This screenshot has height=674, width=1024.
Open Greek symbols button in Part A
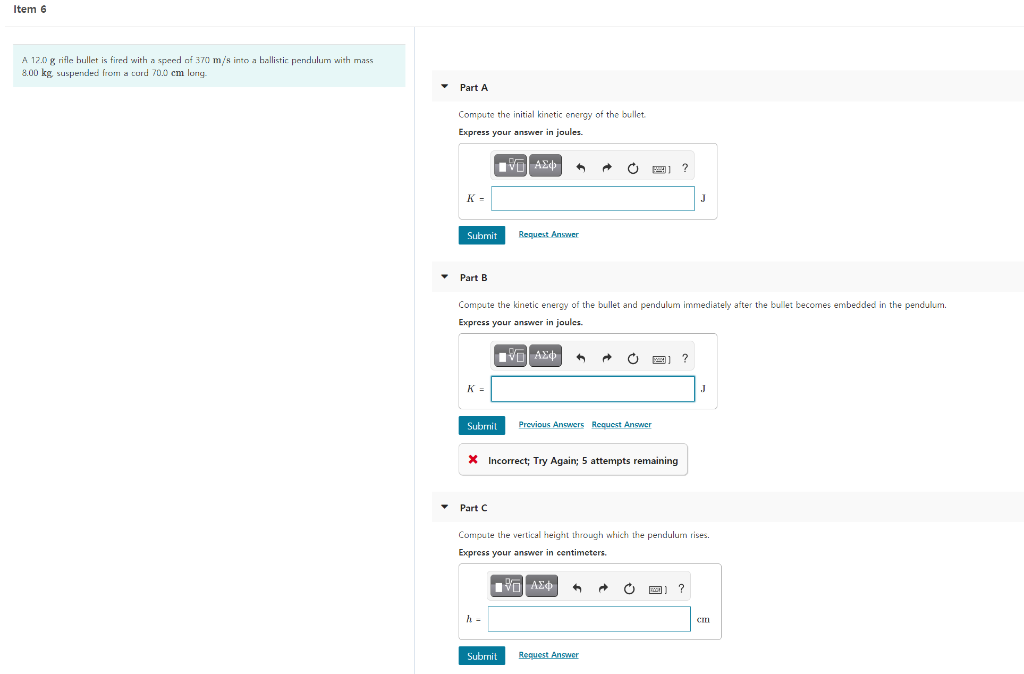(x=545, y=166)
